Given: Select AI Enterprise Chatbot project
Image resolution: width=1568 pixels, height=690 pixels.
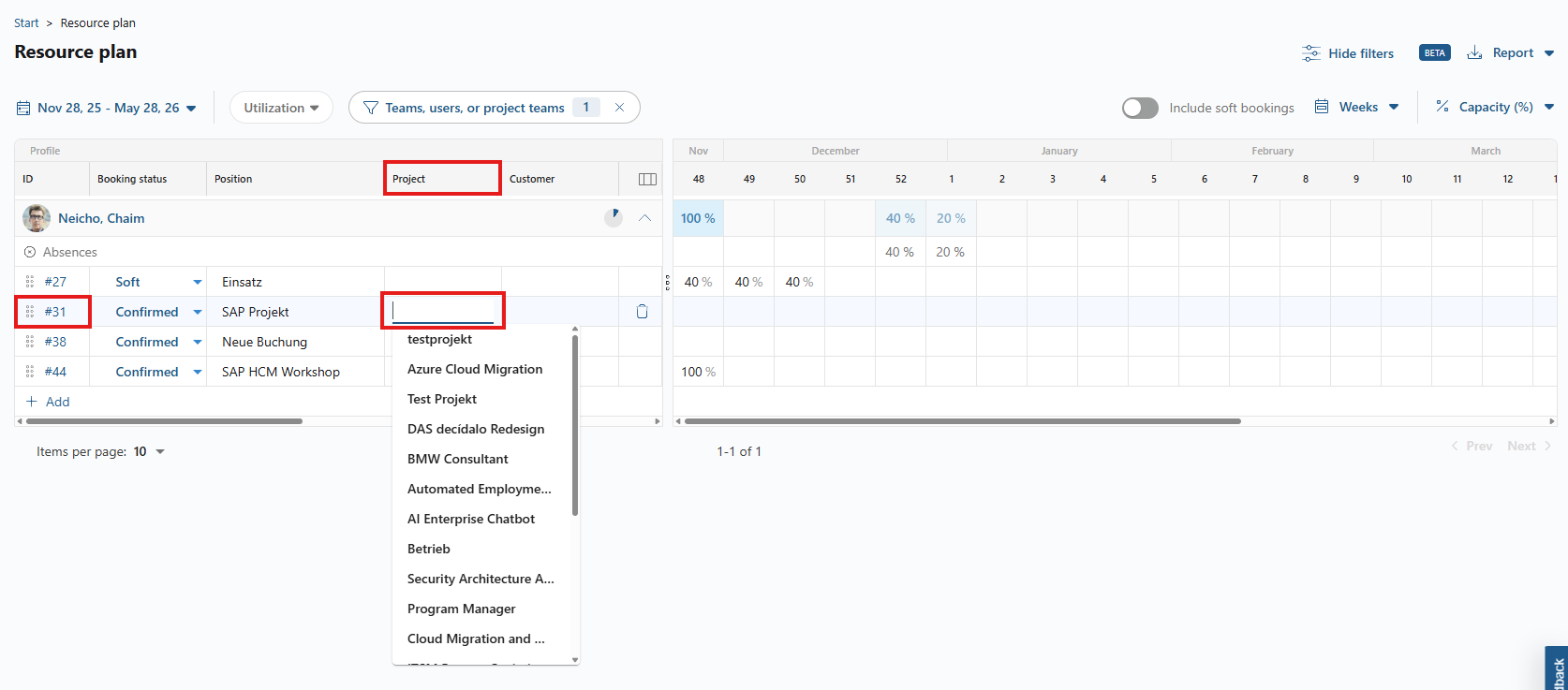Looking at the screenshot, I should (481, 519).
